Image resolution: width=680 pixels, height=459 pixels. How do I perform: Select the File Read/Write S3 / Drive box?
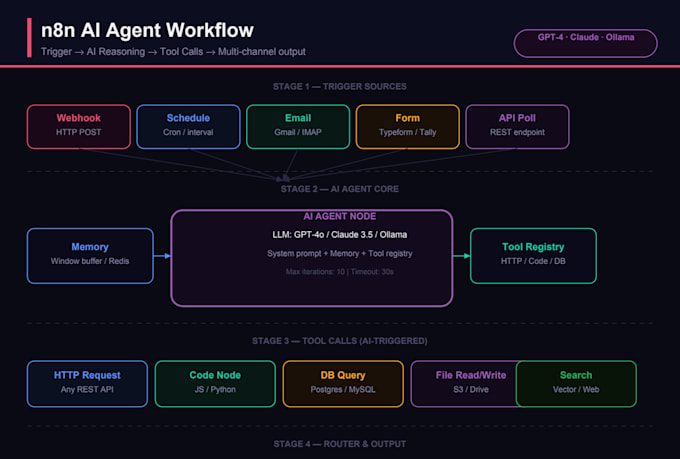463,384
